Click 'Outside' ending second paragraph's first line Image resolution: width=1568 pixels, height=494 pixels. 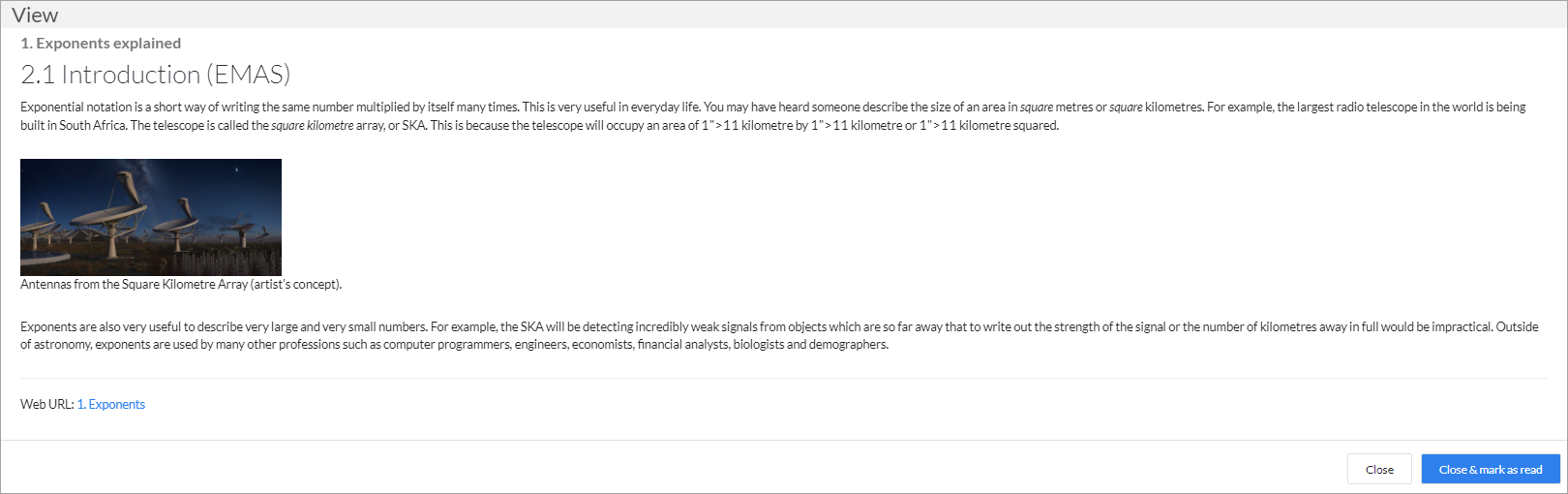(x=1518, y=326)
